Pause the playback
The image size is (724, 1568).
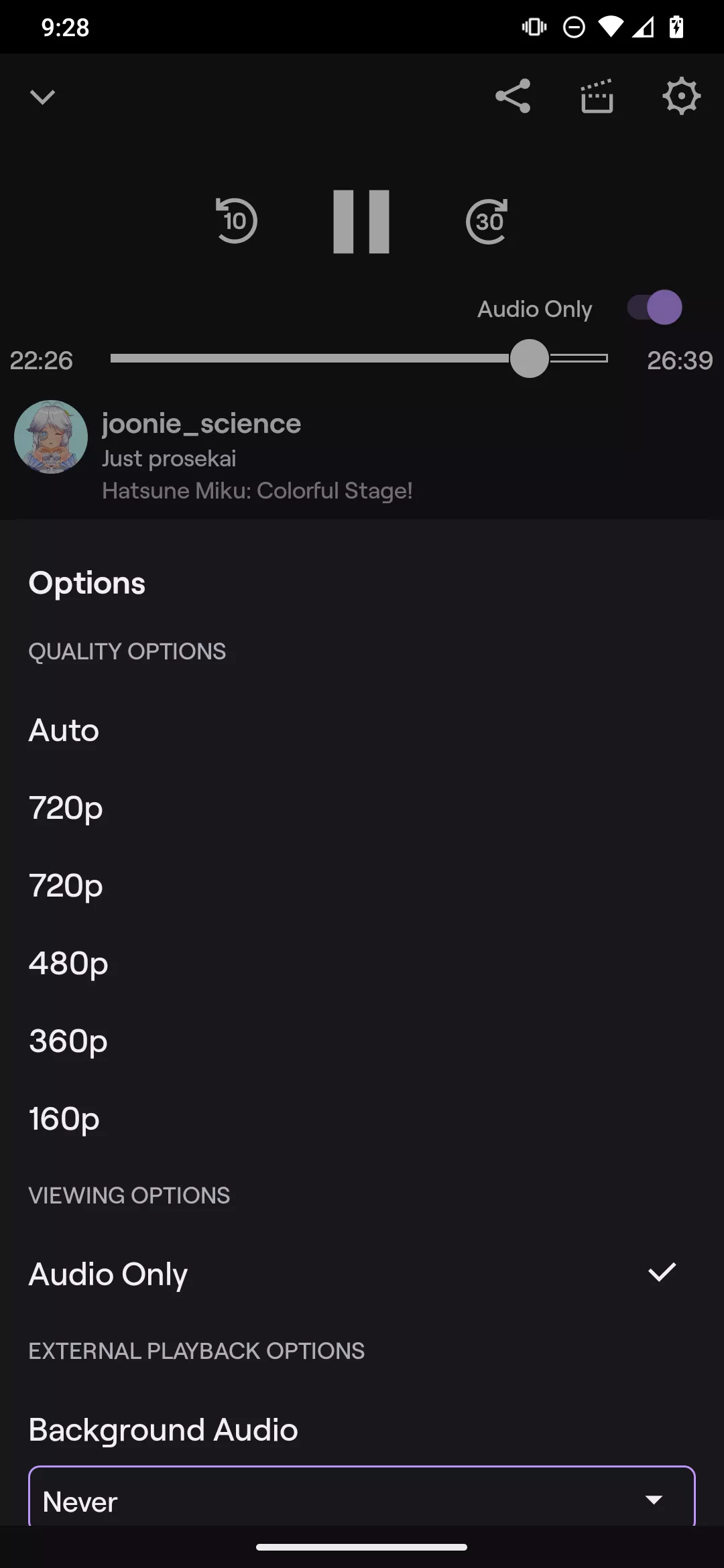click(x=361, y=222)
